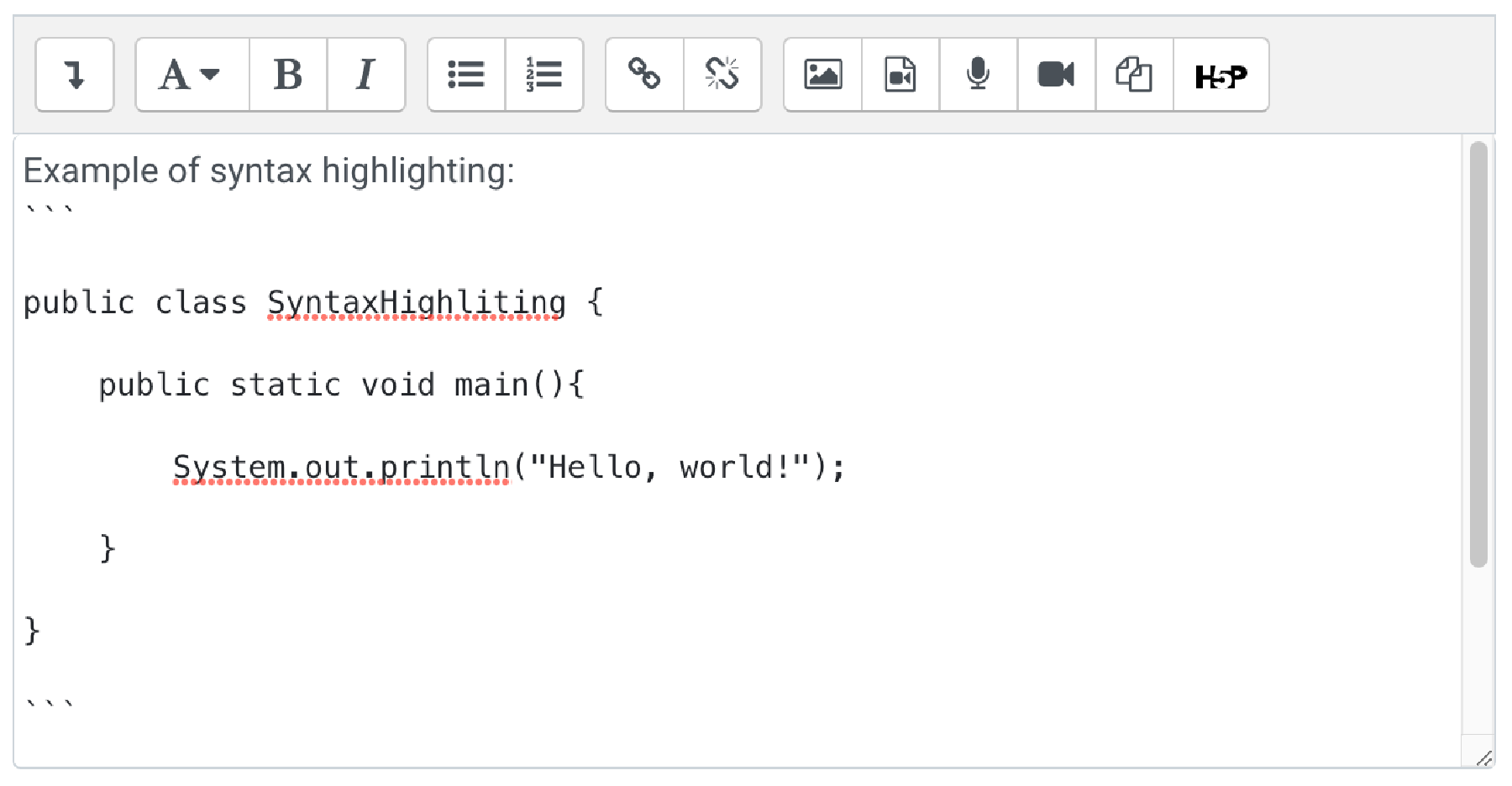The image size is (1512, 786).
Task: Toggle italic formatting
Action: point(365,75)
